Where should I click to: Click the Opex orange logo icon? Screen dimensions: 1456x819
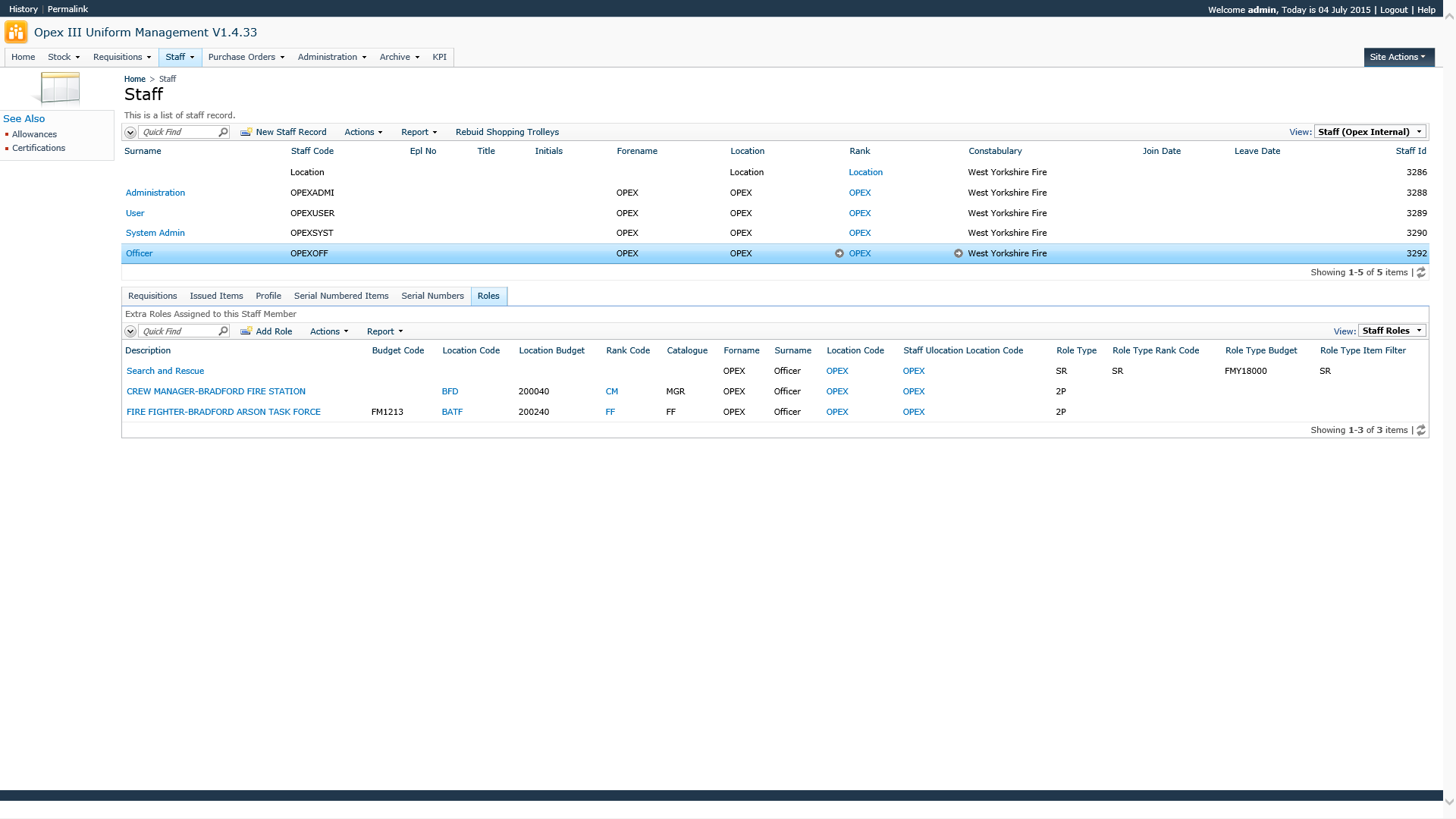point(16,33)
